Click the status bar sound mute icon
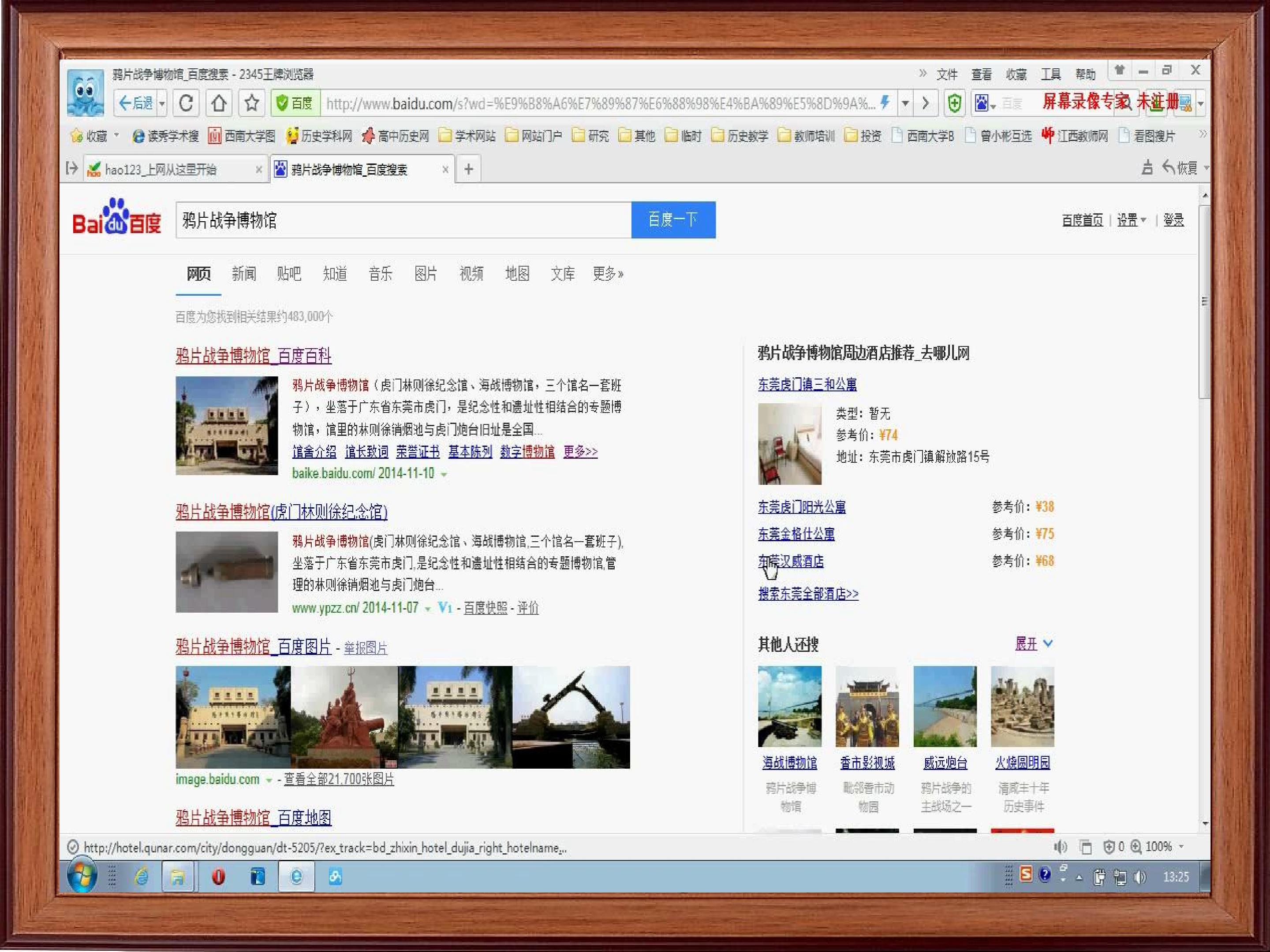The image size is (1270, 952). 1060,847
